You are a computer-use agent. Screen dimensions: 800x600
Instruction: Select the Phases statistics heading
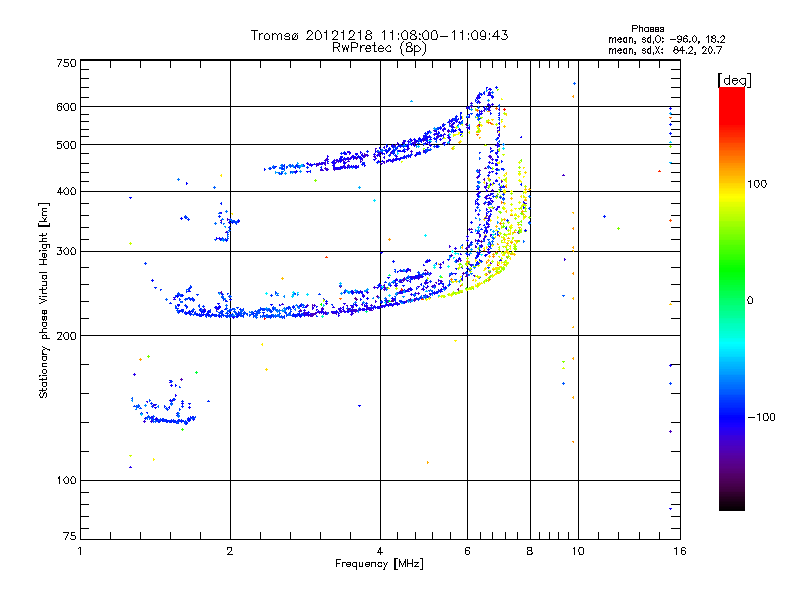[x=647, y=29]
